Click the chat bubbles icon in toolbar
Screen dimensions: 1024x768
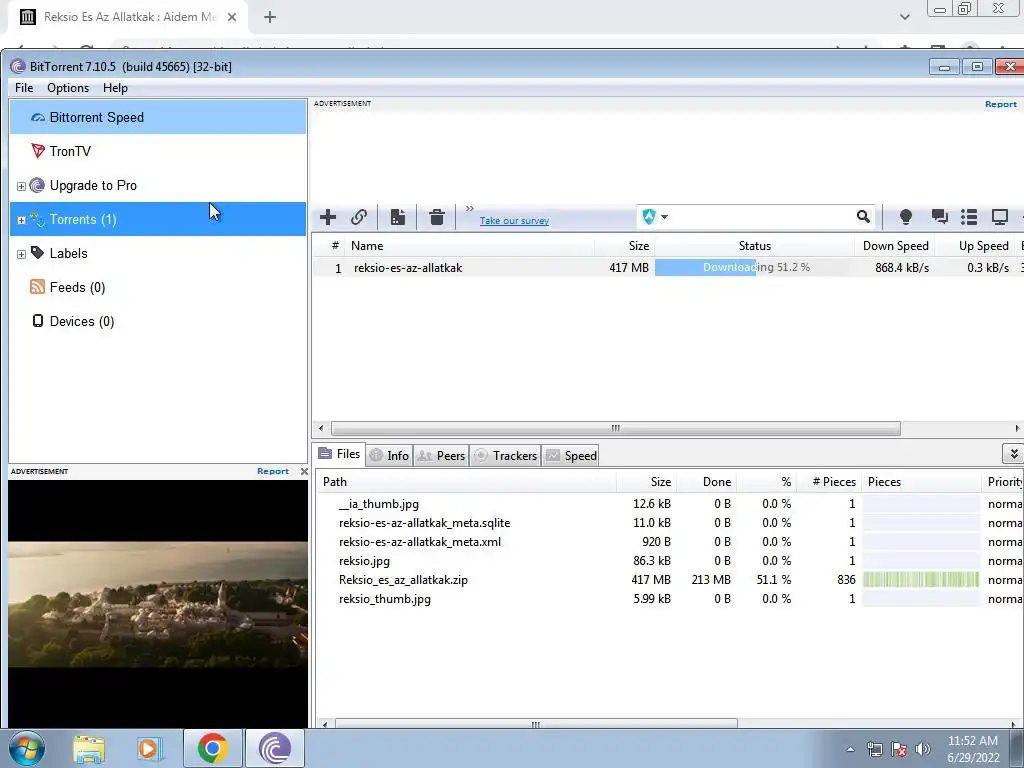click(x=939, y=217)
